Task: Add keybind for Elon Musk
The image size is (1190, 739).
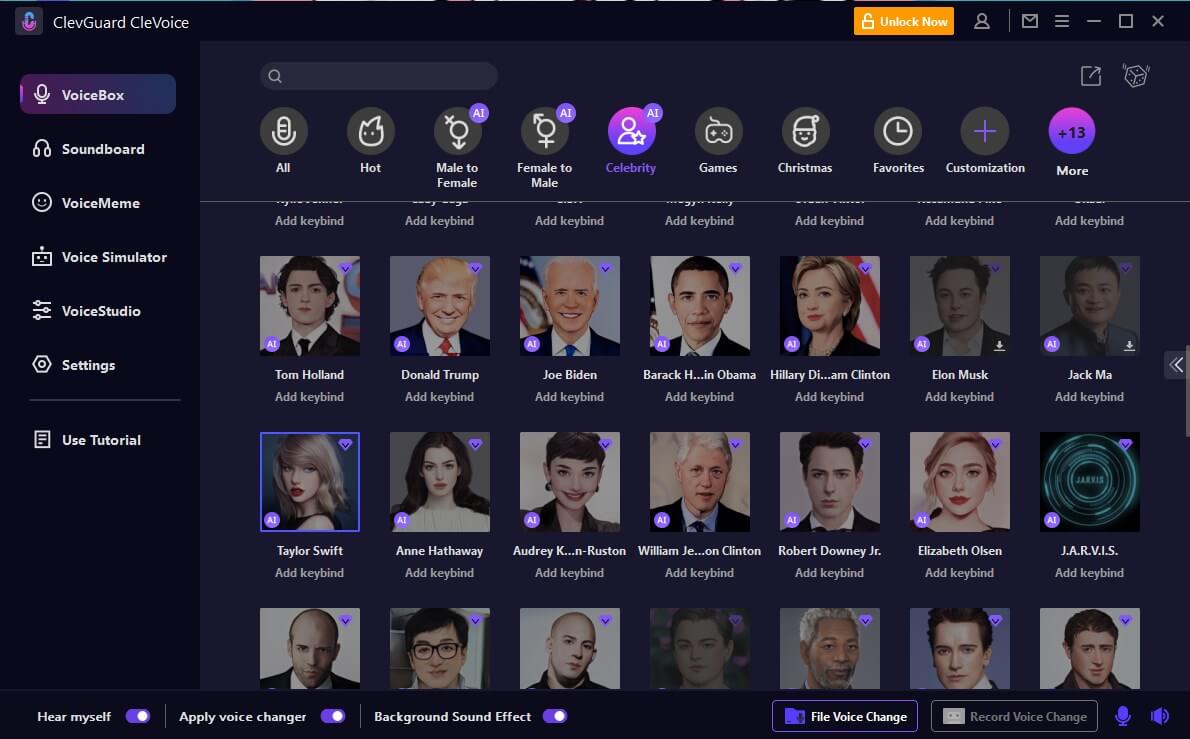Action: tap(959, 397)
